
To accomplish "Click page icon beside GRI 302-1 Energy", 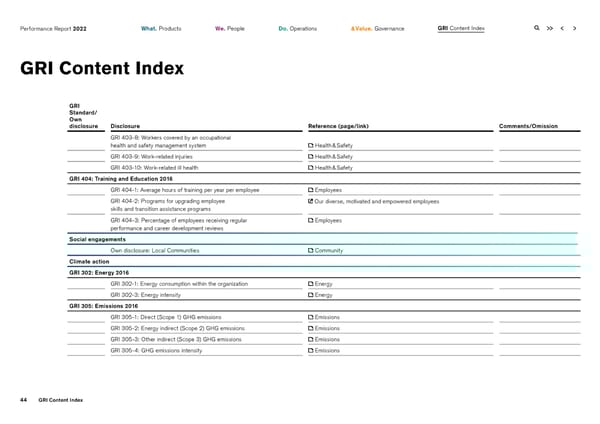I will coord(311,284).
